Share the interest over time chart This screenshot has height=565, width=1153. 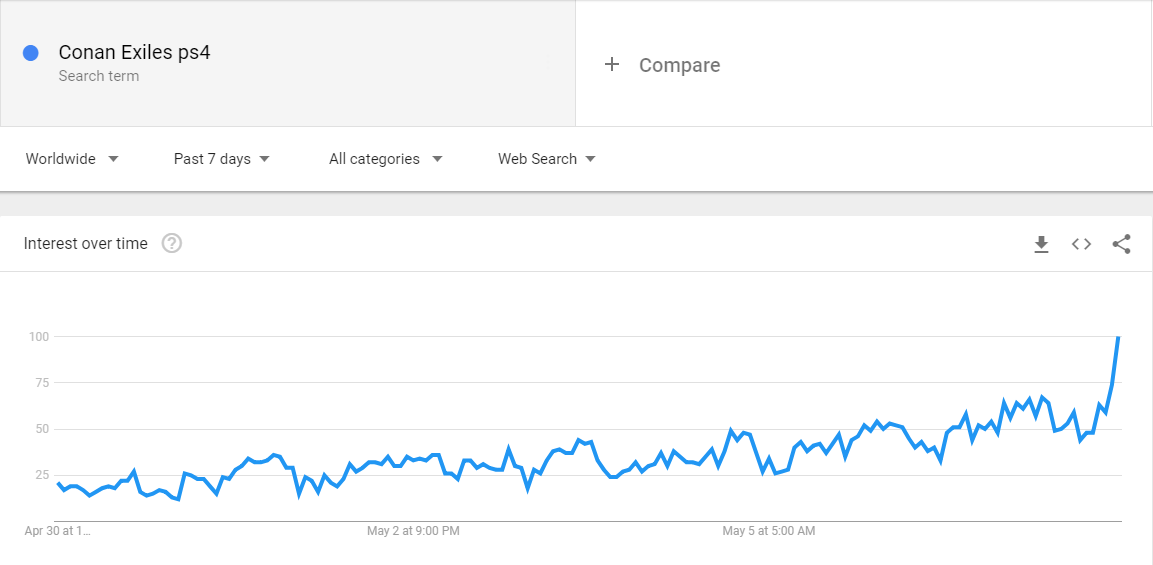tap(1121, 244)
